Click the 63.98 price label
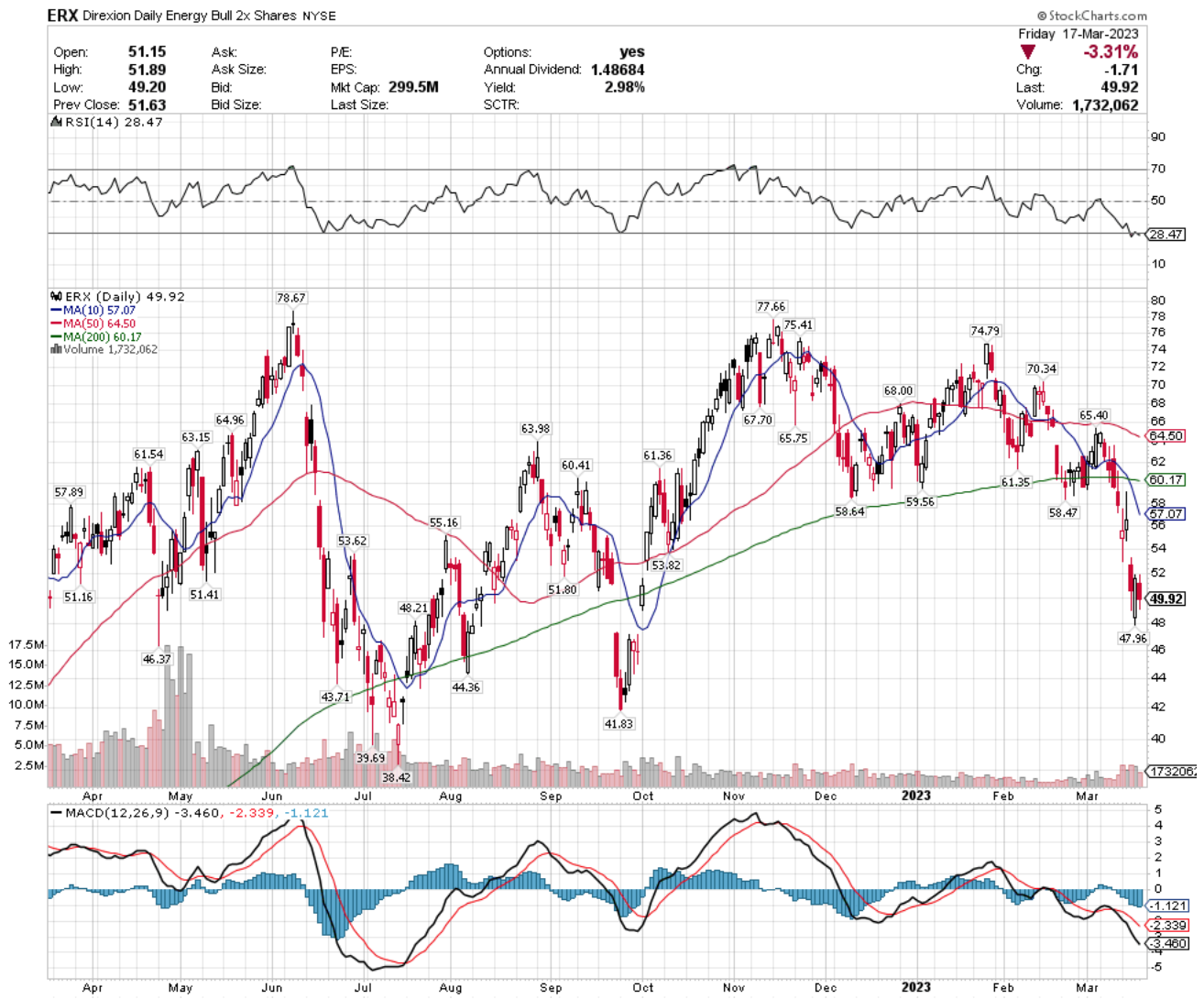This screenshot has height=999, width=1204. pyautogui.click(x=536, y=428)
